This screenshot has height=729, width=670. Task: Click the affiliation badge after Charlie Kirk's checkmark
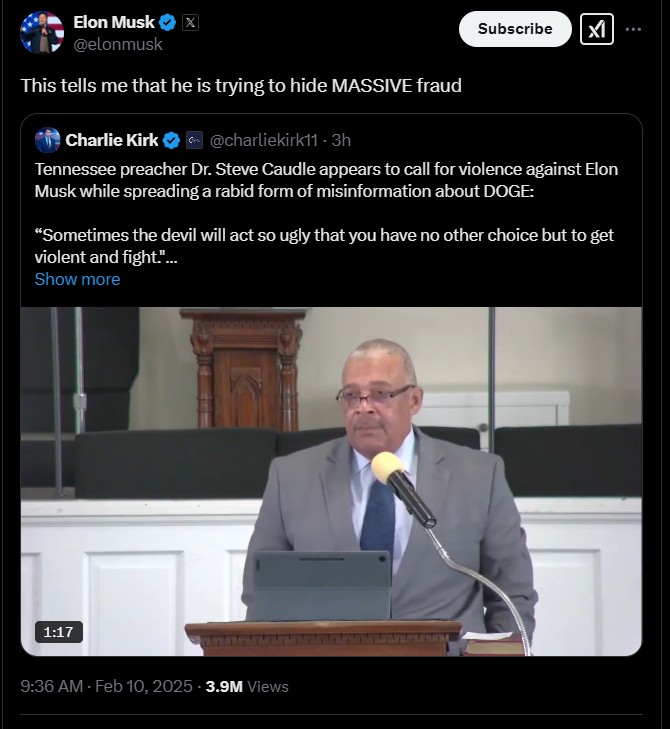click(x=194, y=140)
